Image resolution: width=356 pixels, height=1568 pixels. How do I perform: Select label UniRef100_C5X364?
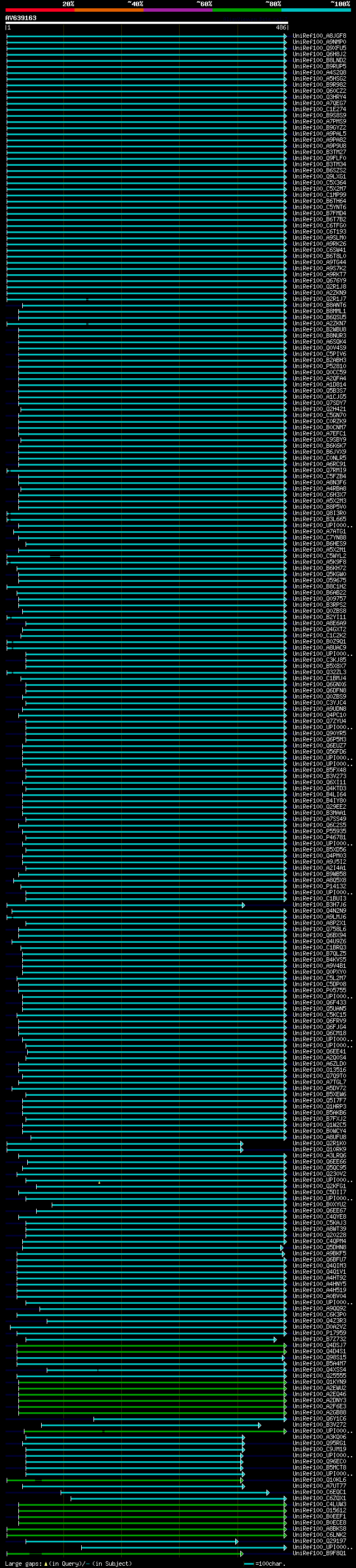pyautogui.click(x=319, y=182)
